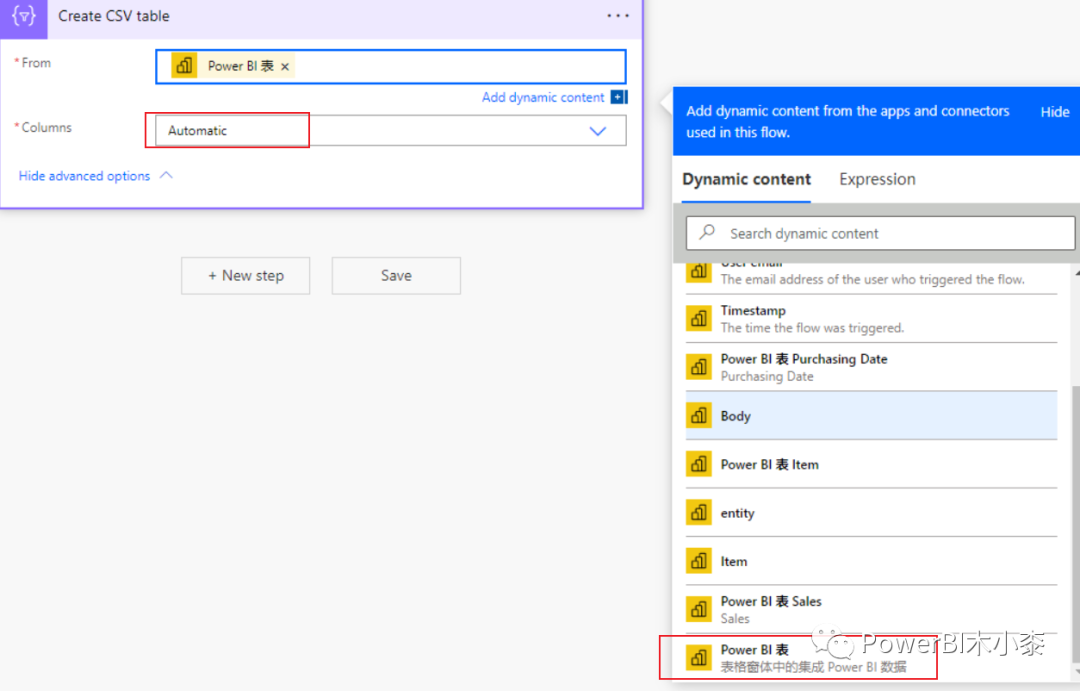This screenshot has height=691, width=1080.
Task: Switch to the Dynamic content tab
Action: (x=746, y=179)
